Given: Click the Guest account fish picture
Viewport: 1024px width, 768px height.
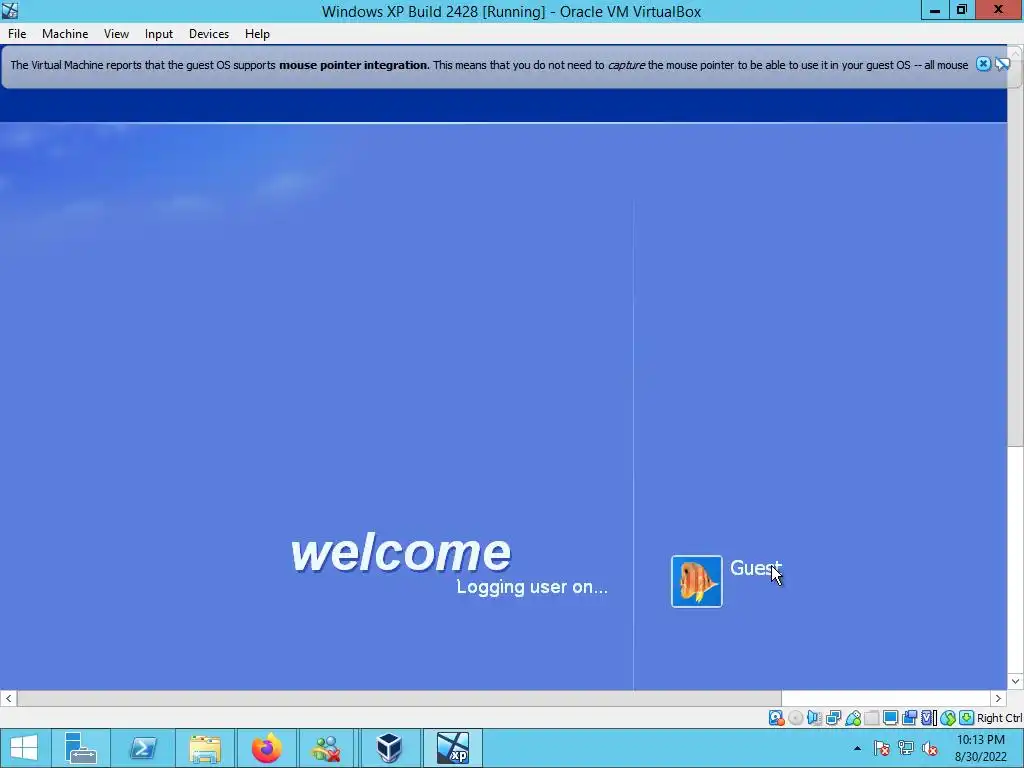Looking at the screenshot, I should (697, 581).
